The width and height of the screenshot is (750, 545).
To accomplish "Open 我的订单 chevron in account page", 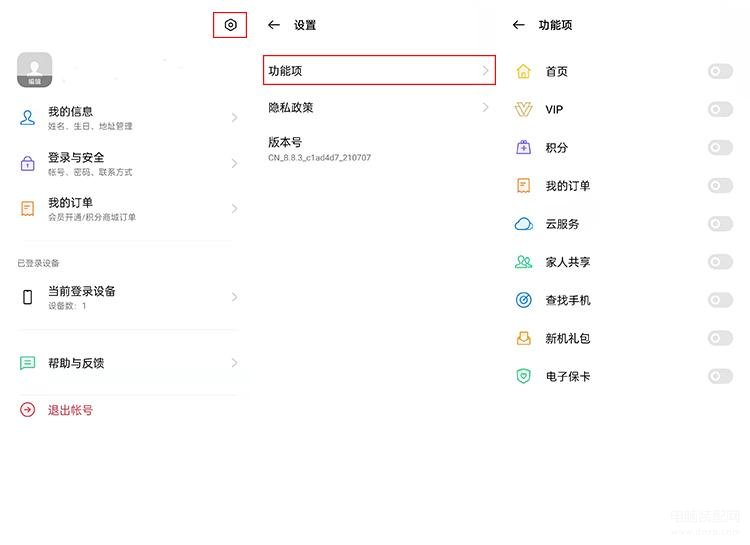I will click(x=234, y=209).
